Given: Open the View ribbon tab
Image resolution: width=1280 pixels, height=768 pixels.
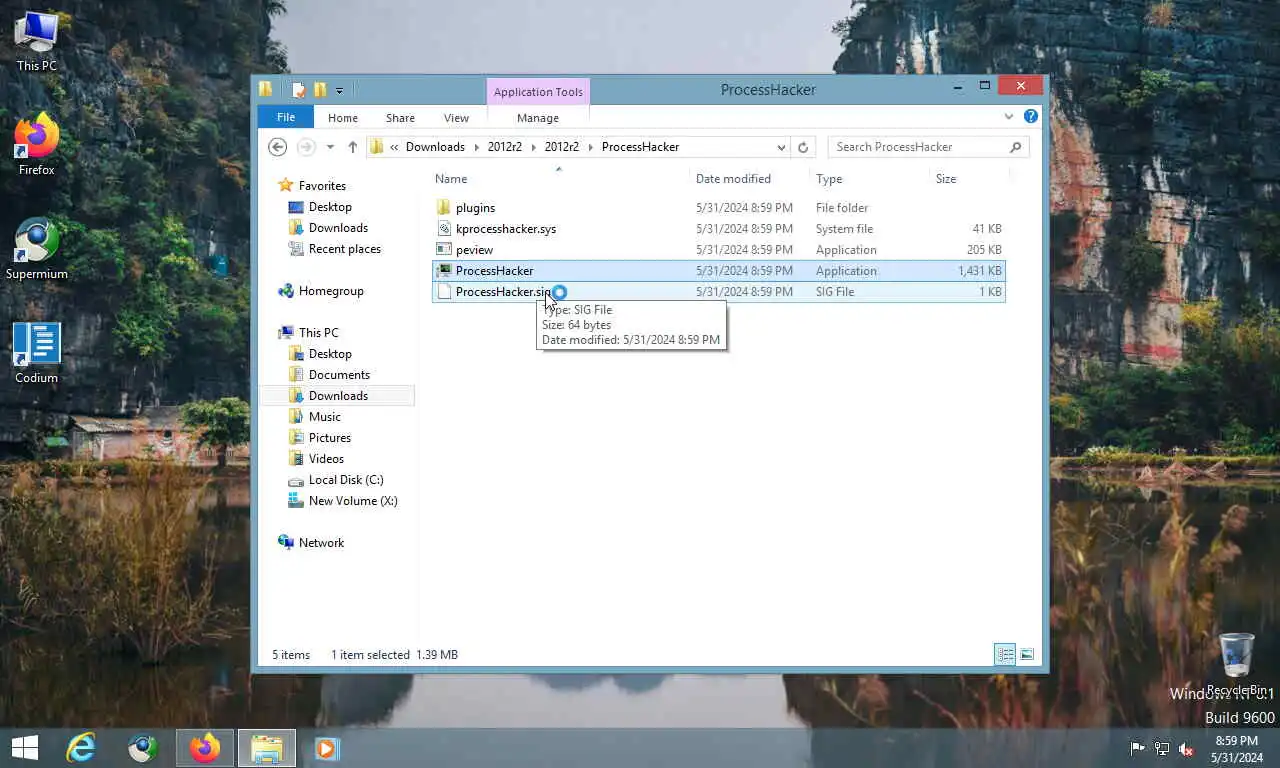Looking at the screenshot, I should pyautogui.click(x=456, y=118).
